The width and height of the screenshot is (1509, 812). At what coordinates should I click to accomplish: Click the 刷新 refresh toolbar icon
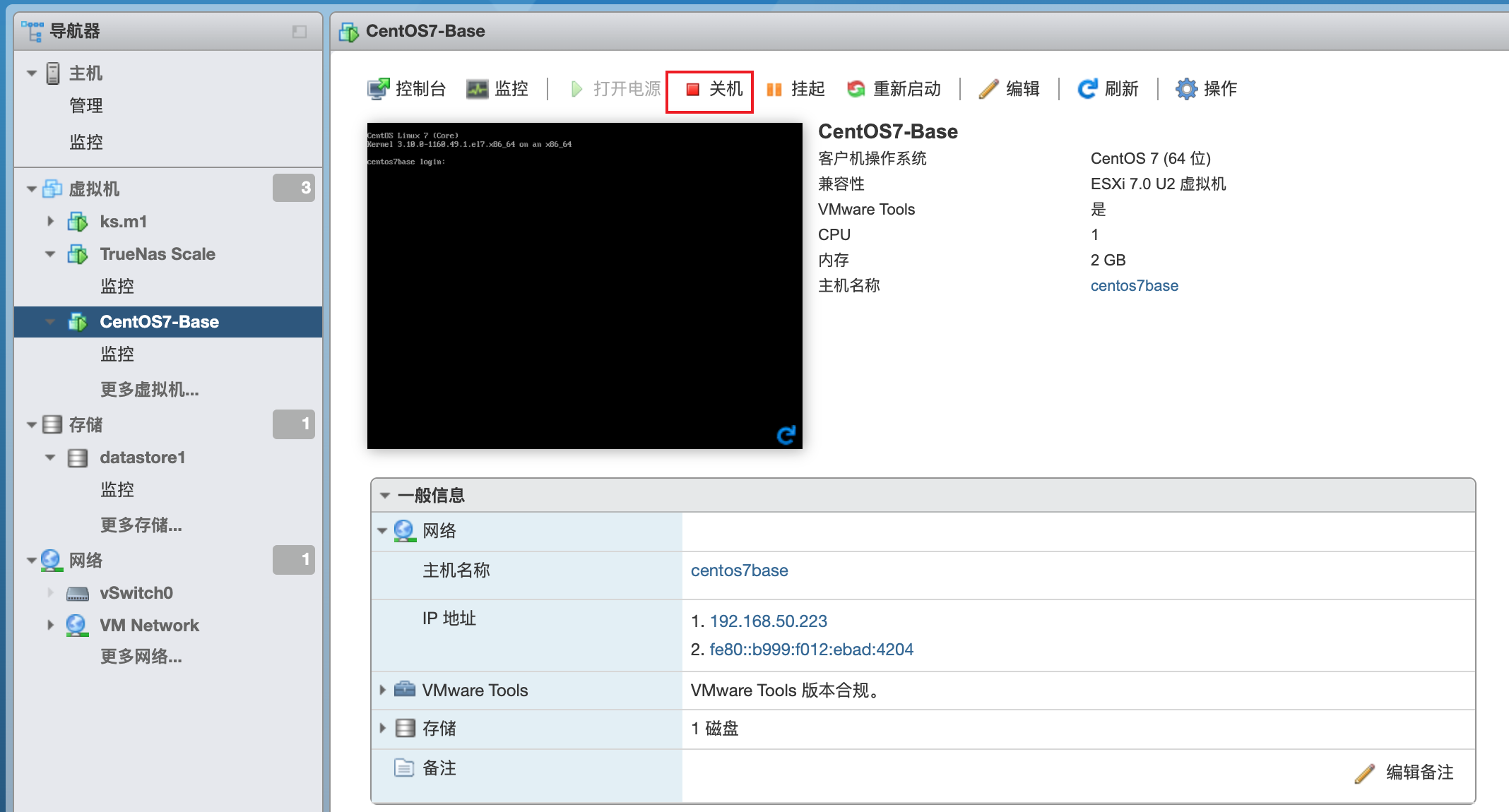[x=1087, y=89]
